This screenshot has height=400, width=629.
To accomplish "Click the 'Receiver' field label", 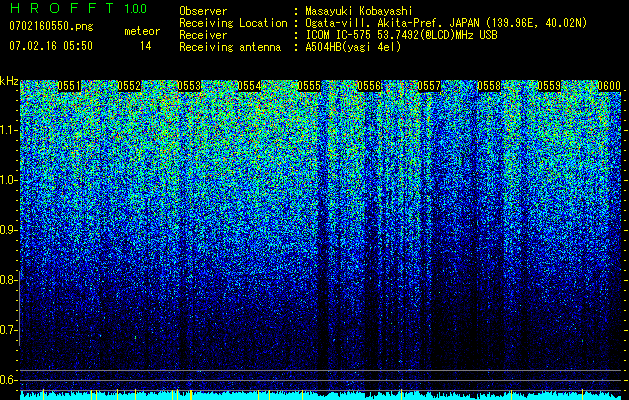I will tap(203, 35).
